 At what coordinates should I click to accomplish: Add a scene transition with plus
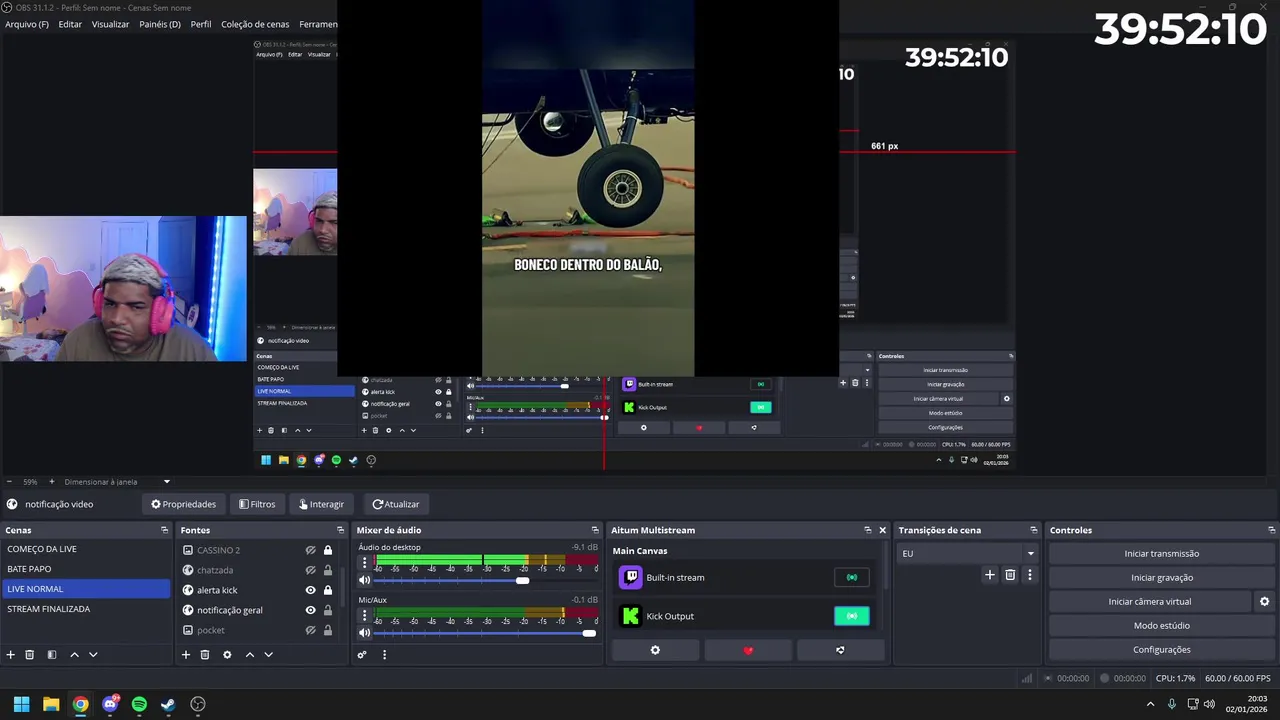click(990, 575)
